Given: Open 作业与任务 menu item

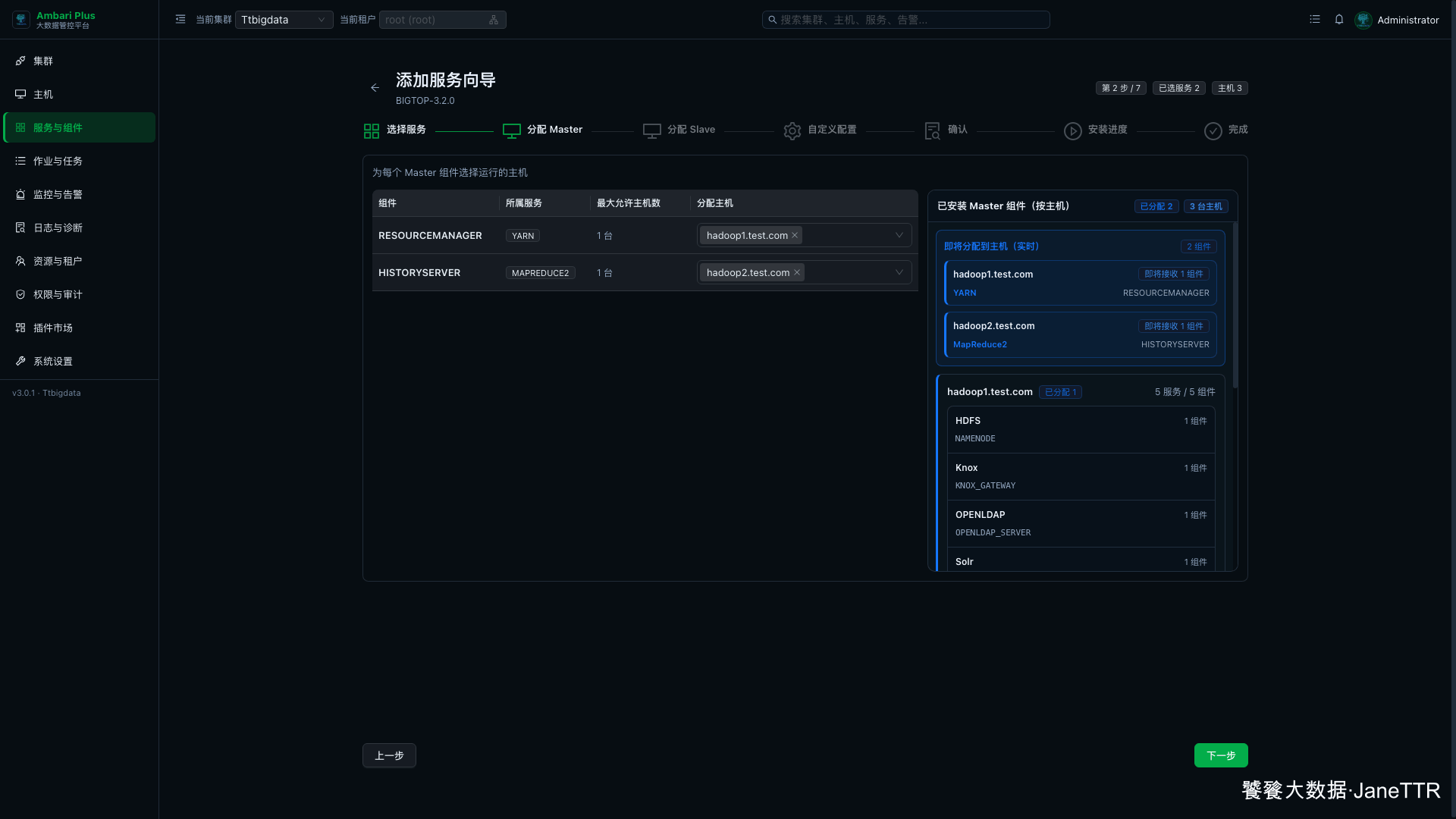Looking at the screenshot, I should pos(80,161).
